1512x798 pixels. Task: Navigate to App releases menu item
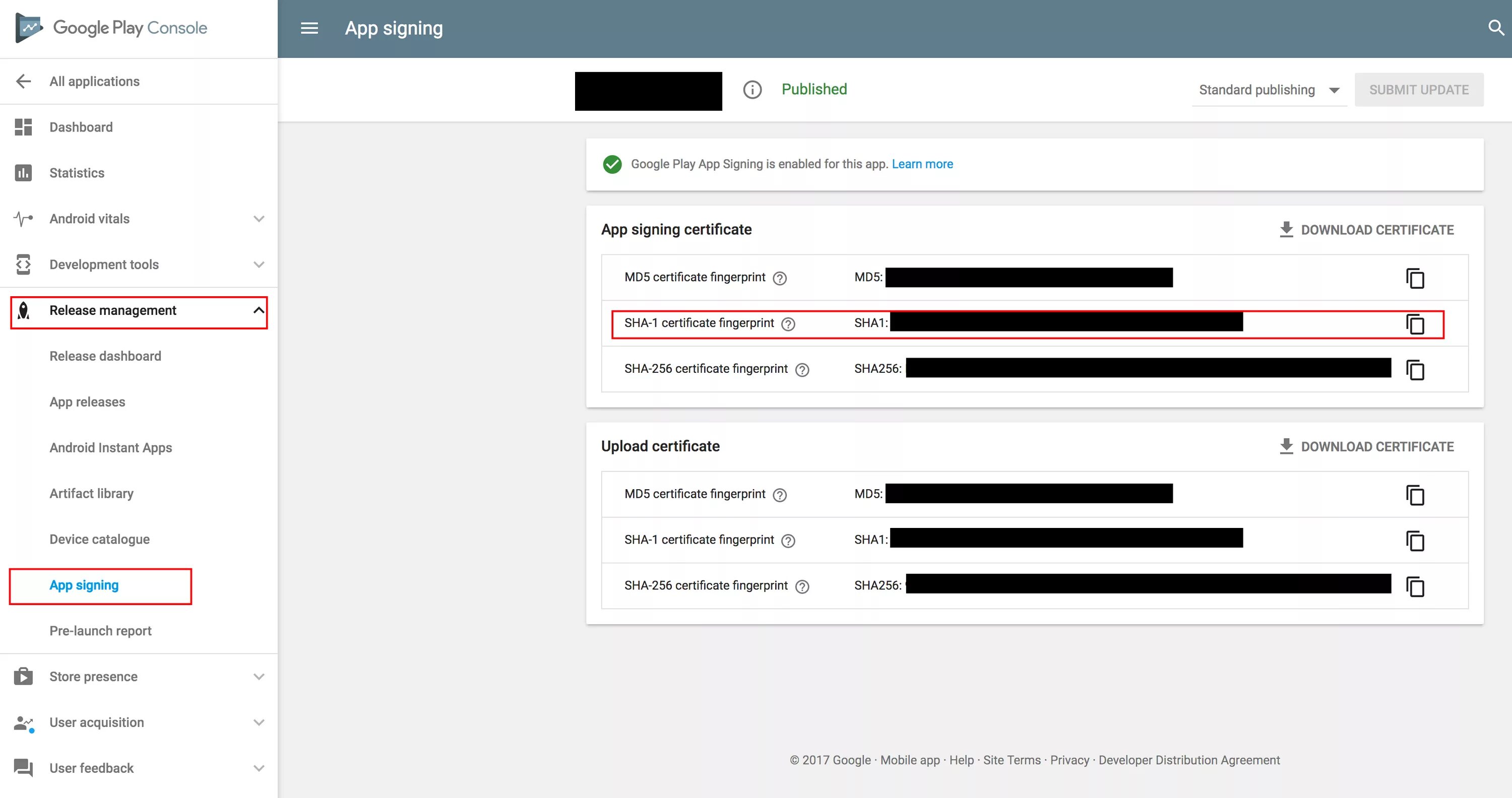click(87, 401)
